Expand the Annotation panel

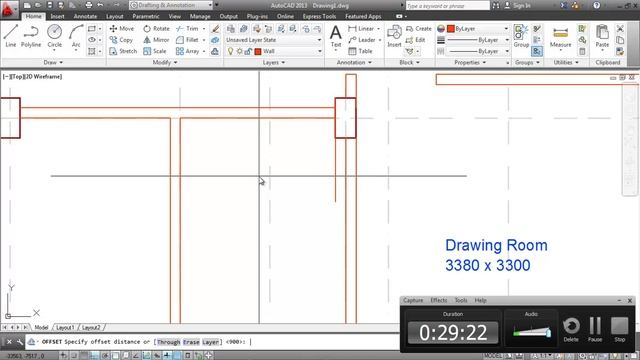point(354,62)
